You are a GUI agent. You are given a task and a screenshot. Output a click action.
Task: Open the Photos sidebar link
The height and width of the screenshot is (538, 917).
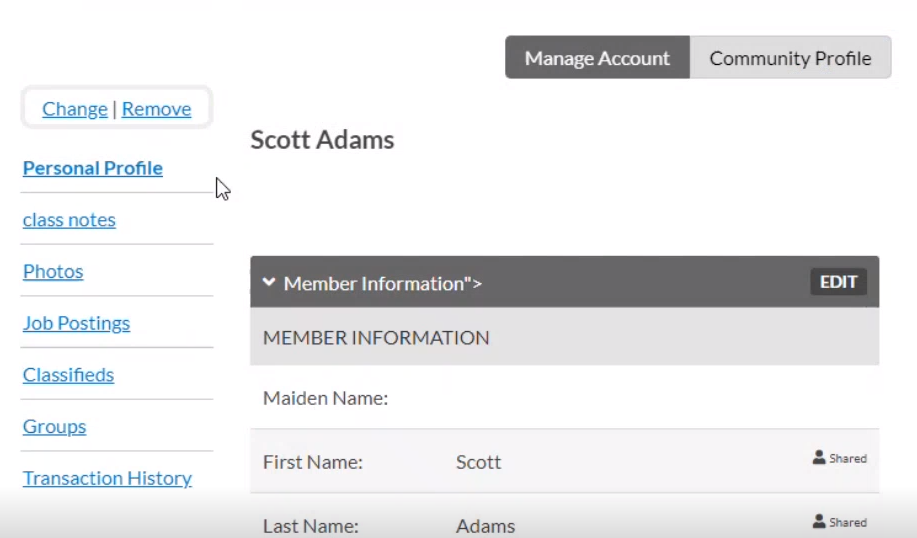pos(53,272)
